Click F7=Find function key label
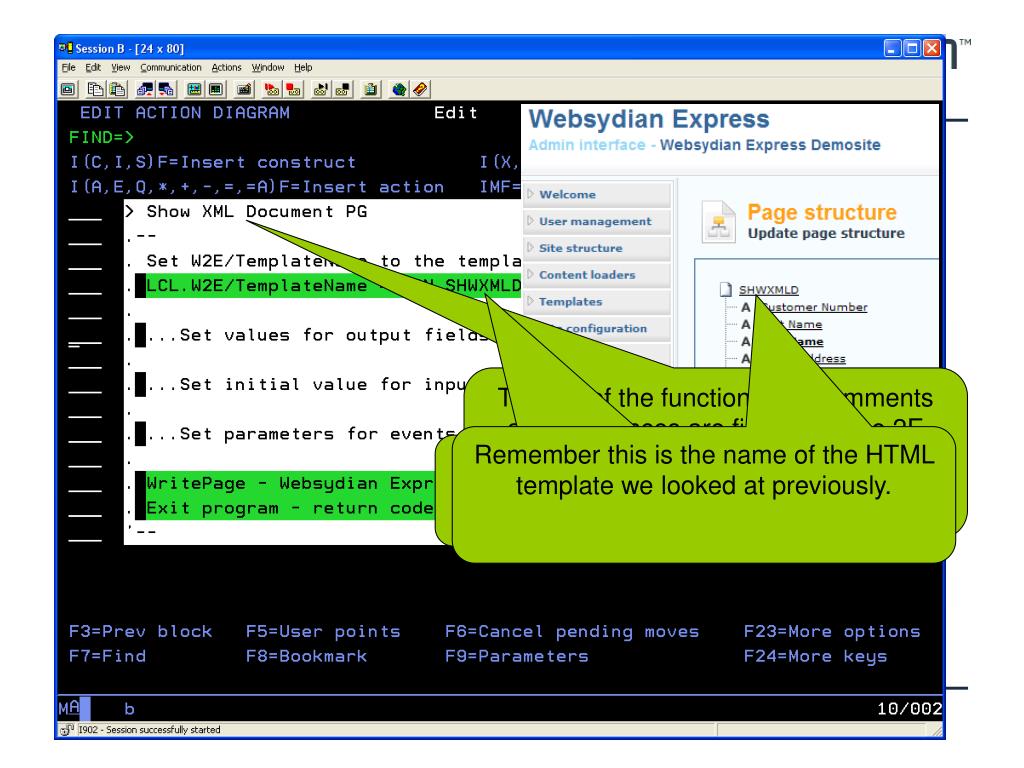The width and height of the screenshot is (1024, 768). point(108,656)
